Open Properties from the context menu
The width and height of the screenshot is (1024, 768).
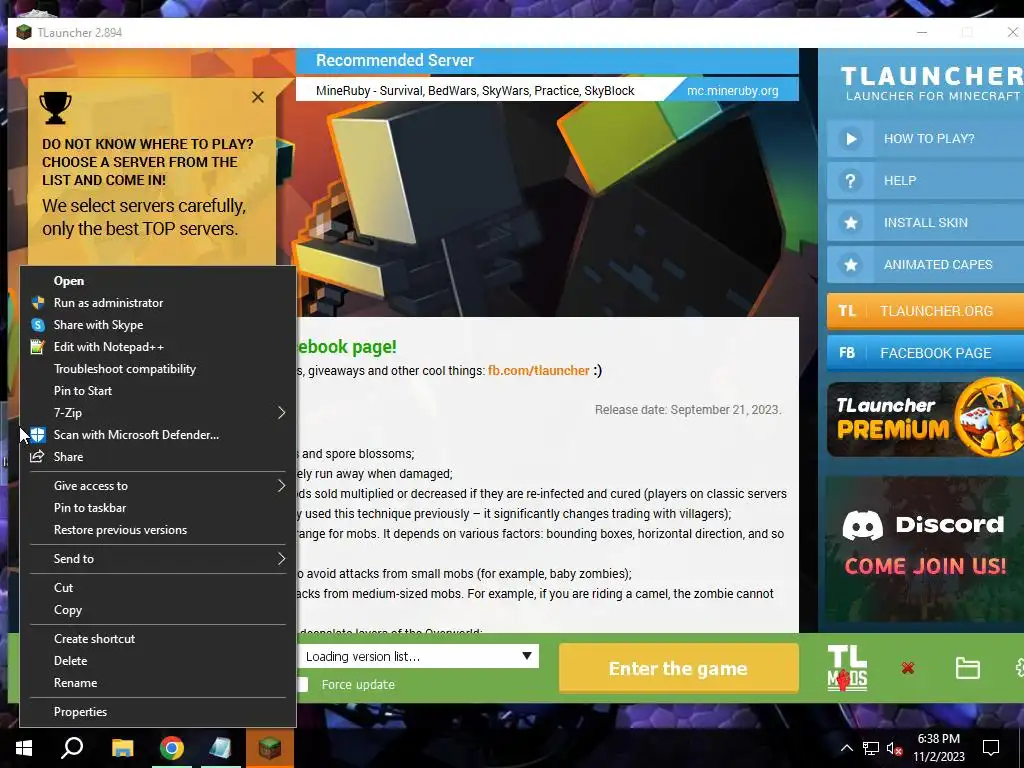click(x=158, y=712)
